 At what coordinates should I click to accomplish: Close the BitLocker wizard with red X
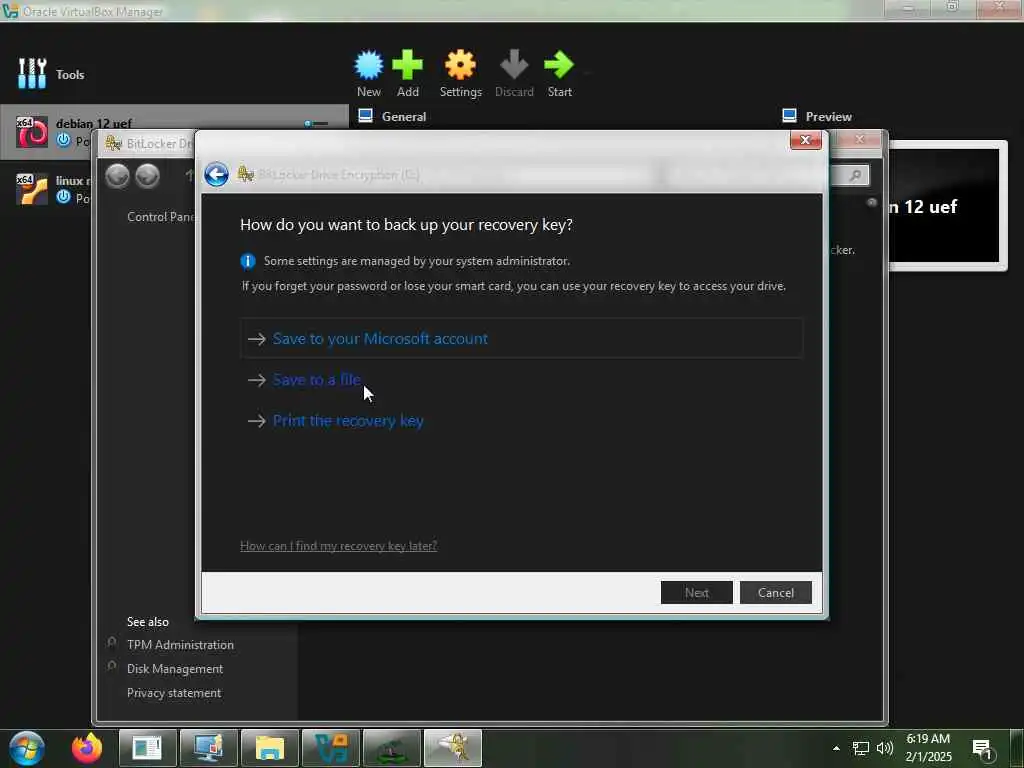pos(806,140)
